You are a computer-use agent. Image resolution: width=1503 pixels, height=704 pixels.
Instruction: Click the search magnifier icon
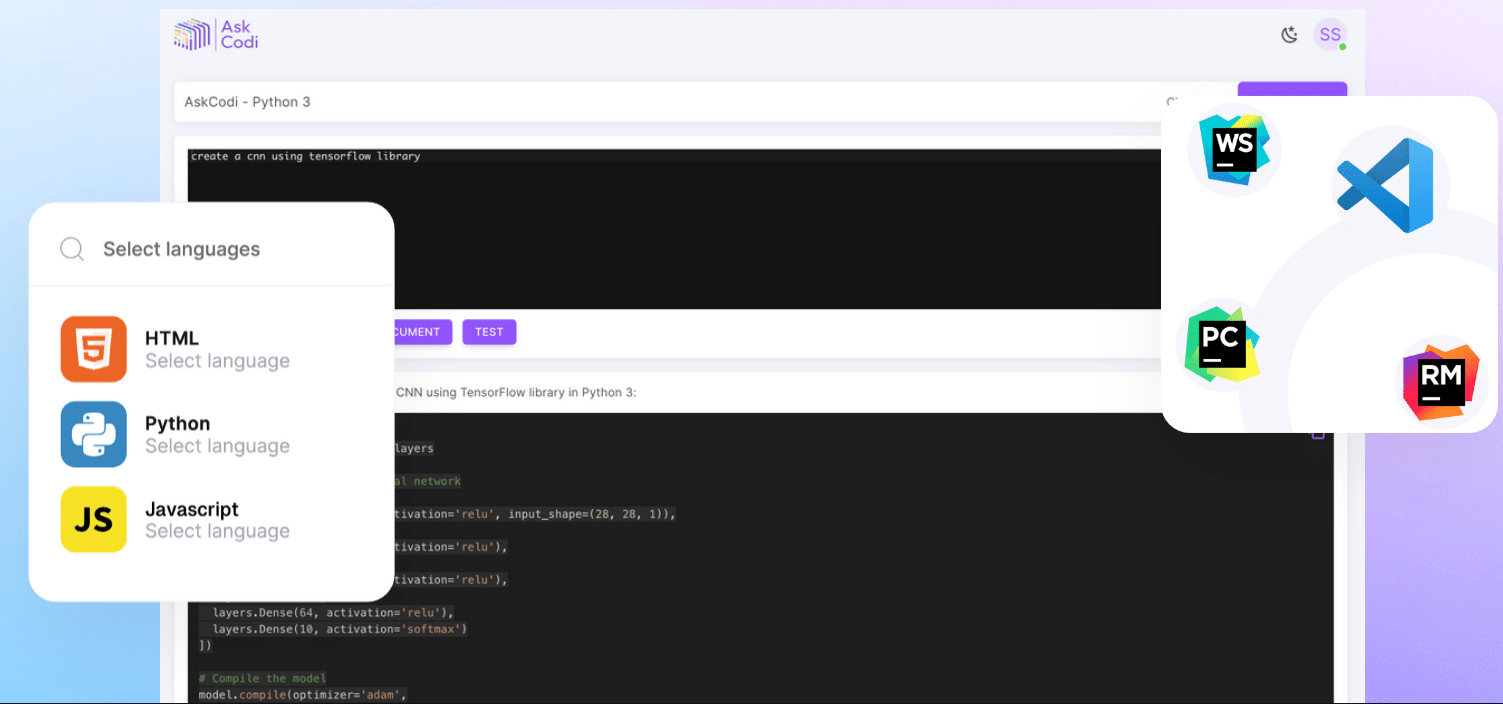(x=72, y=249)
